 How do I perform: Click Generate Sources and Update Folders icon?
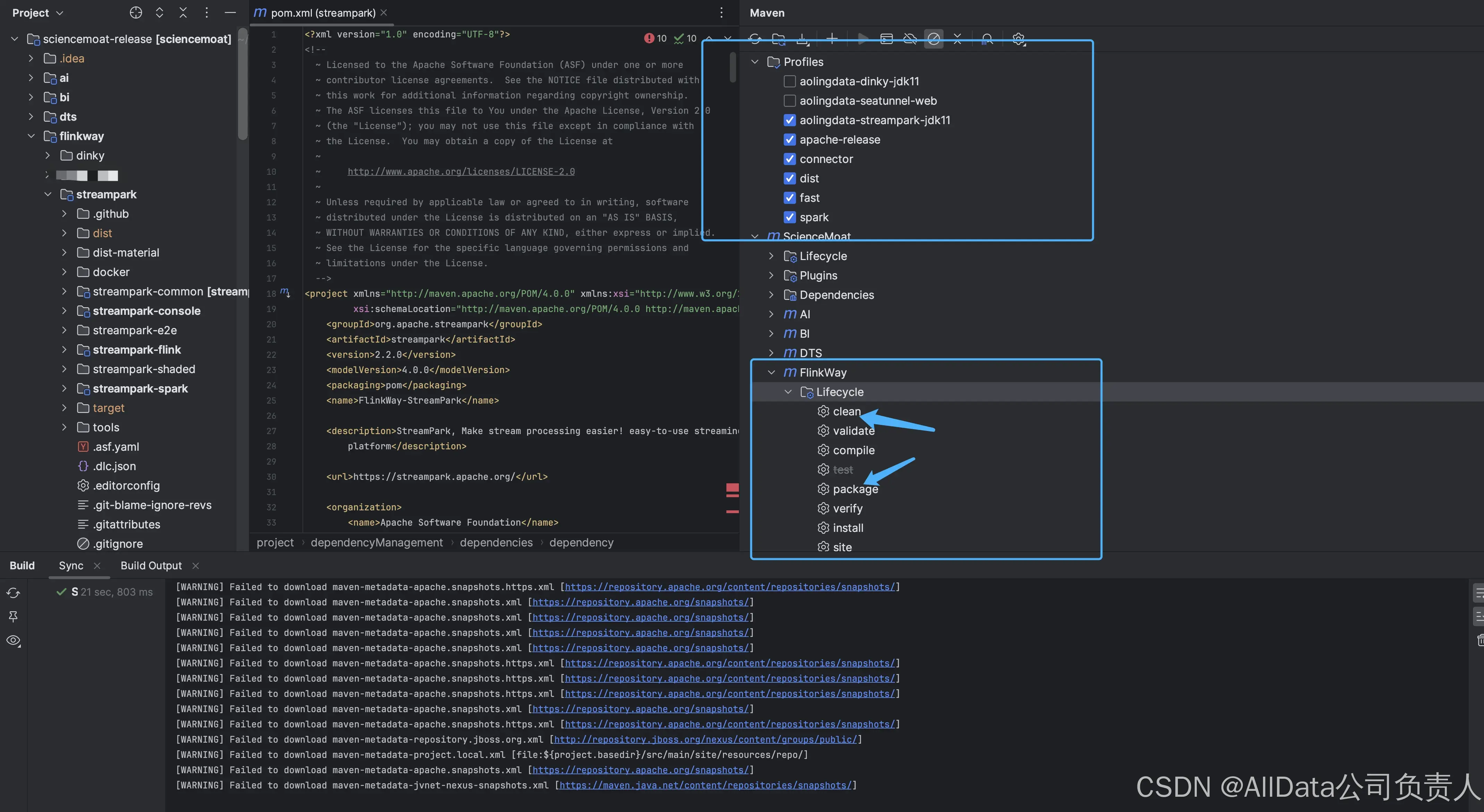pos(779,38)
